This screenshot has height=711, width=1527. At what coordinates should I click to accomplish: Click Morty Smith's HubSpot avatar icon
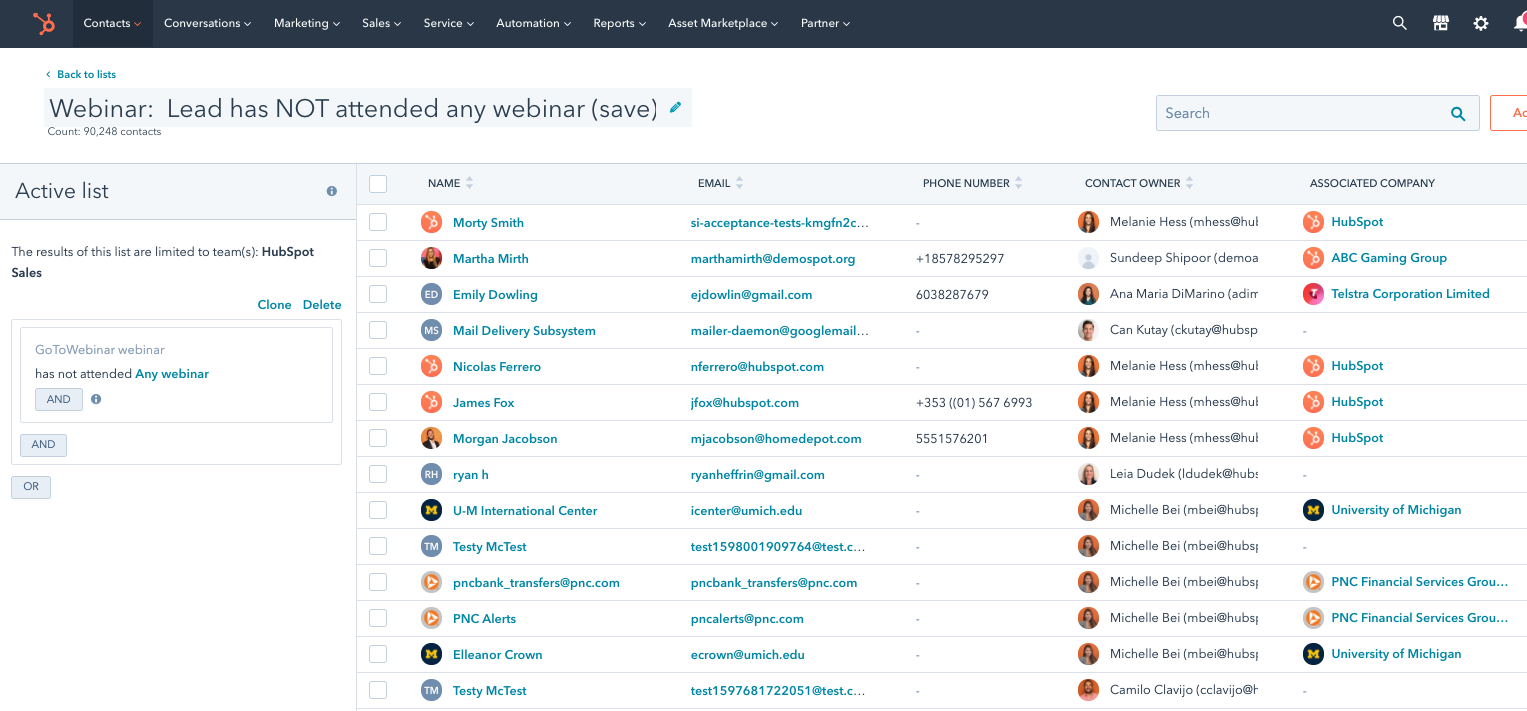431,222
